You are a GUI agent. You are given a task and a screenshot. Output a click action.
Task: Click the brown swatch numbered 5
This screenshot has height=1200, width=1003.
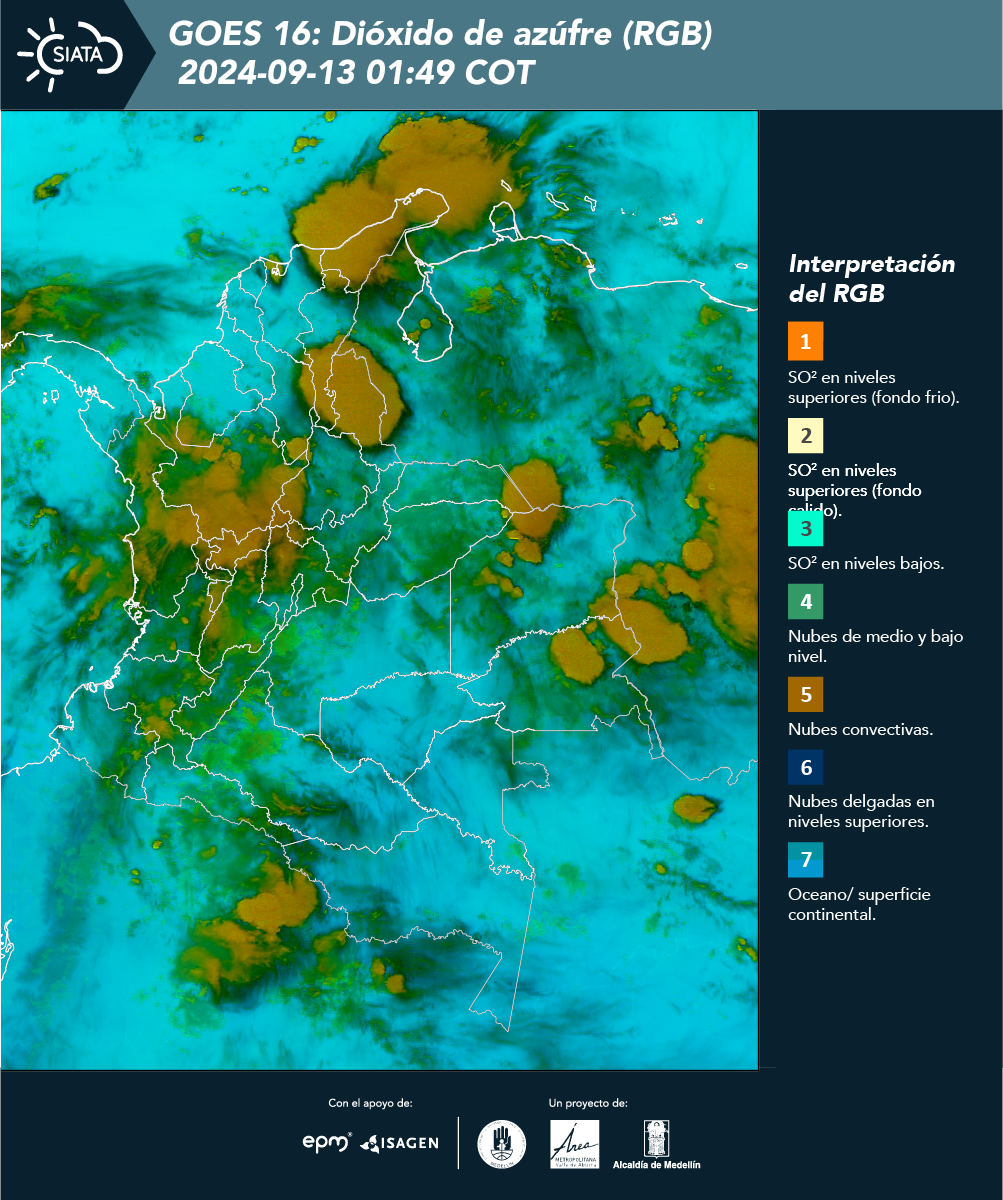tap(805, 694)
